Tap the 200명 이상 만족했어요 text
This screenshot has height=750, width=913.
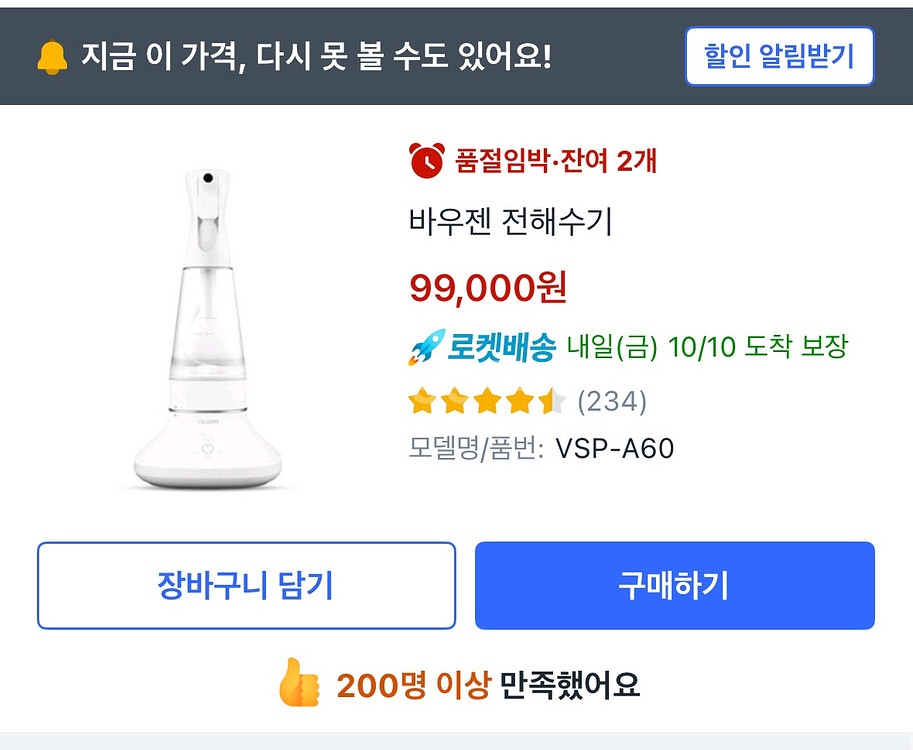pyautogui.click(x=488, y=685)
